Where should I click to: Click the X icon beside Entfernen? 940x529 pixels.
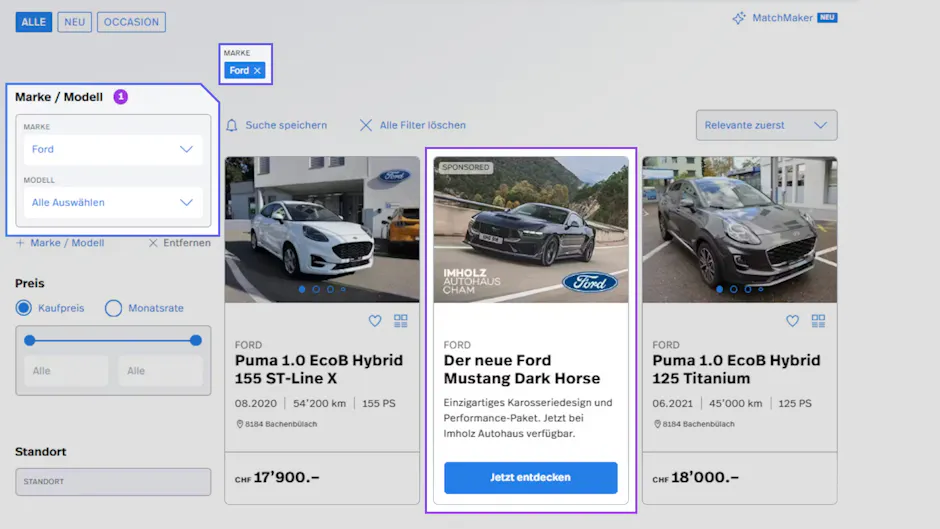pyautogui.click(x=153, y=243)
